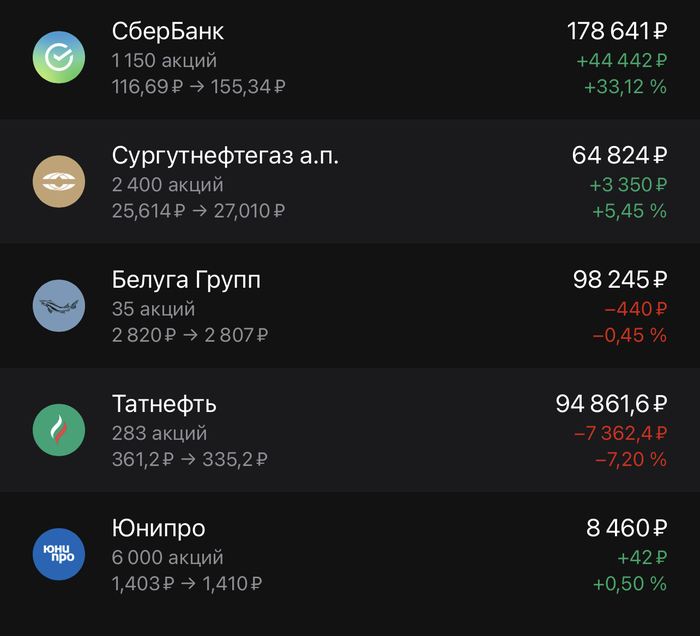
Task: Select the Юнипро stock title
Action: tap(159, 528)
